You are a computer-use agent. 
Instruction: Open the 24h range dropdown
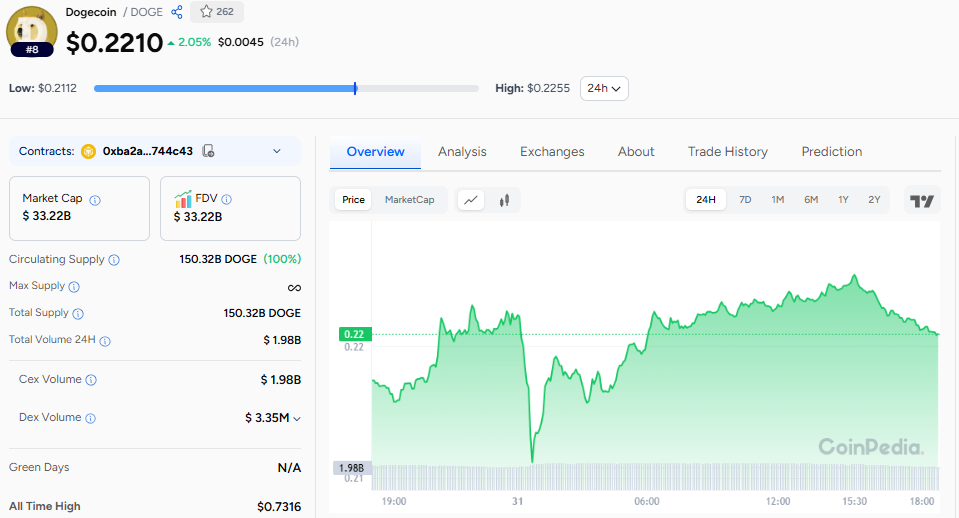[x=604, y=88]
